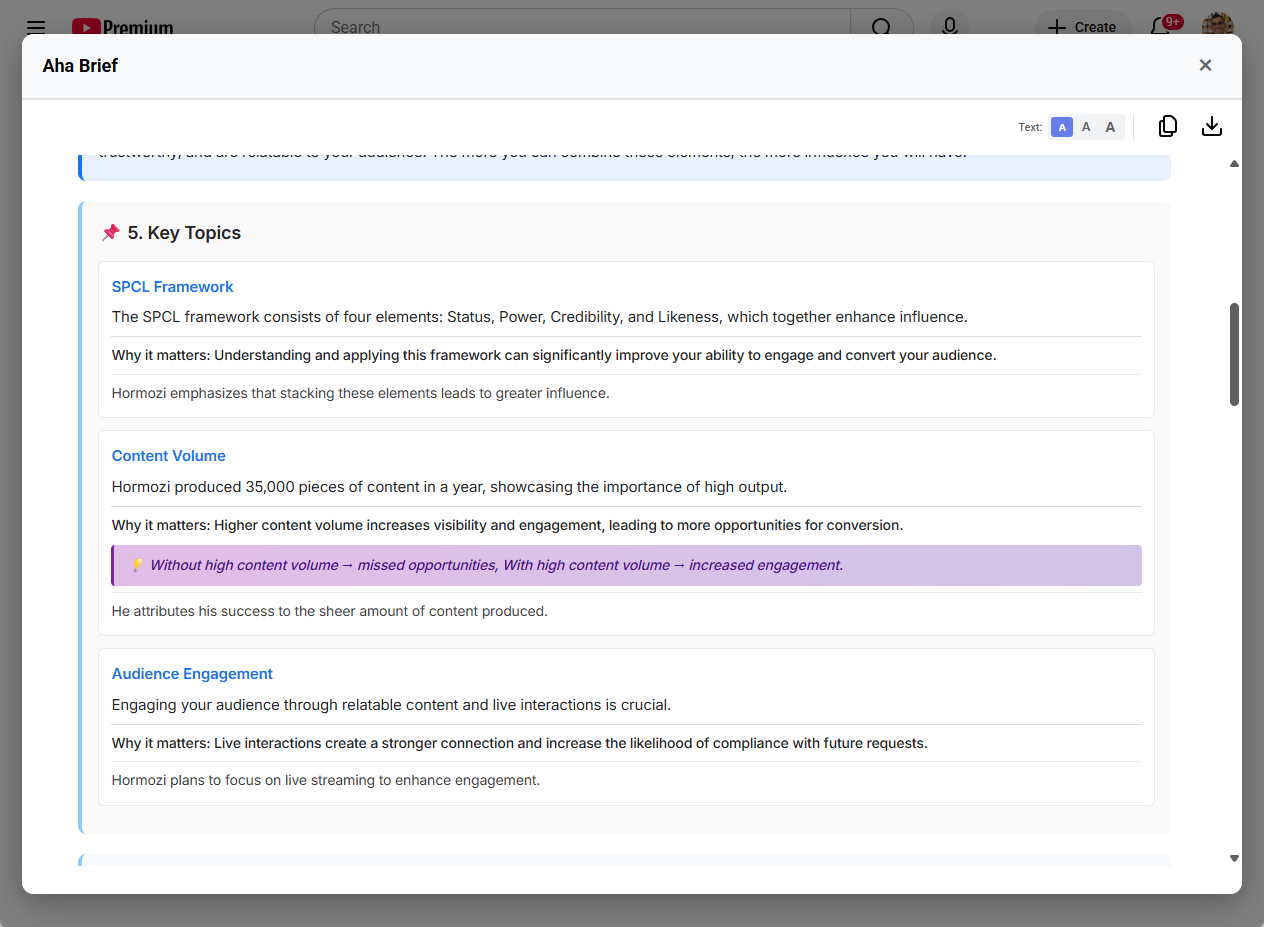1264x927 pixels.
Task: Select the small text size option
Action: click(1062, 127)
